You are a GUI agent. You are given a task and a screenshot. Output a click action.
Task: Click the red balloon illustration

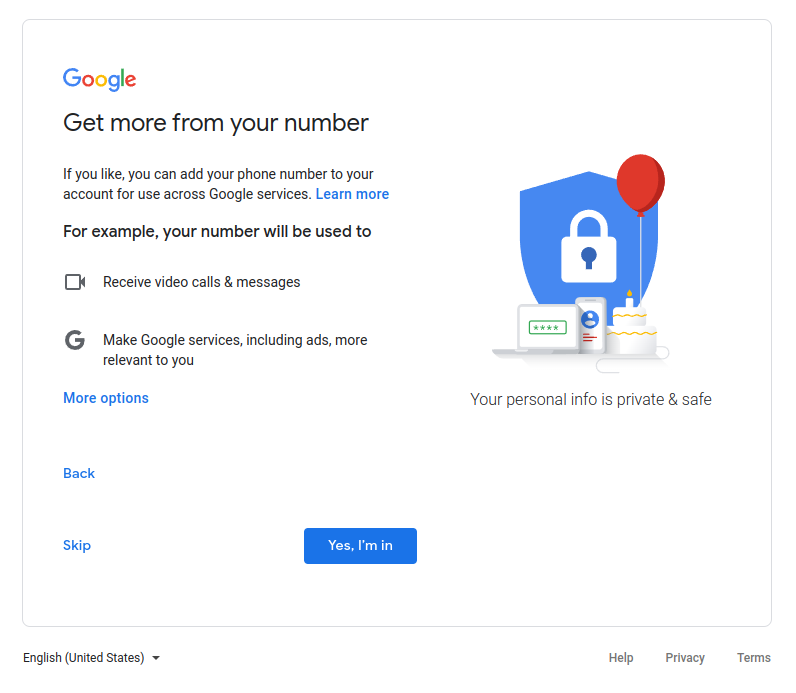coord(641,184)
